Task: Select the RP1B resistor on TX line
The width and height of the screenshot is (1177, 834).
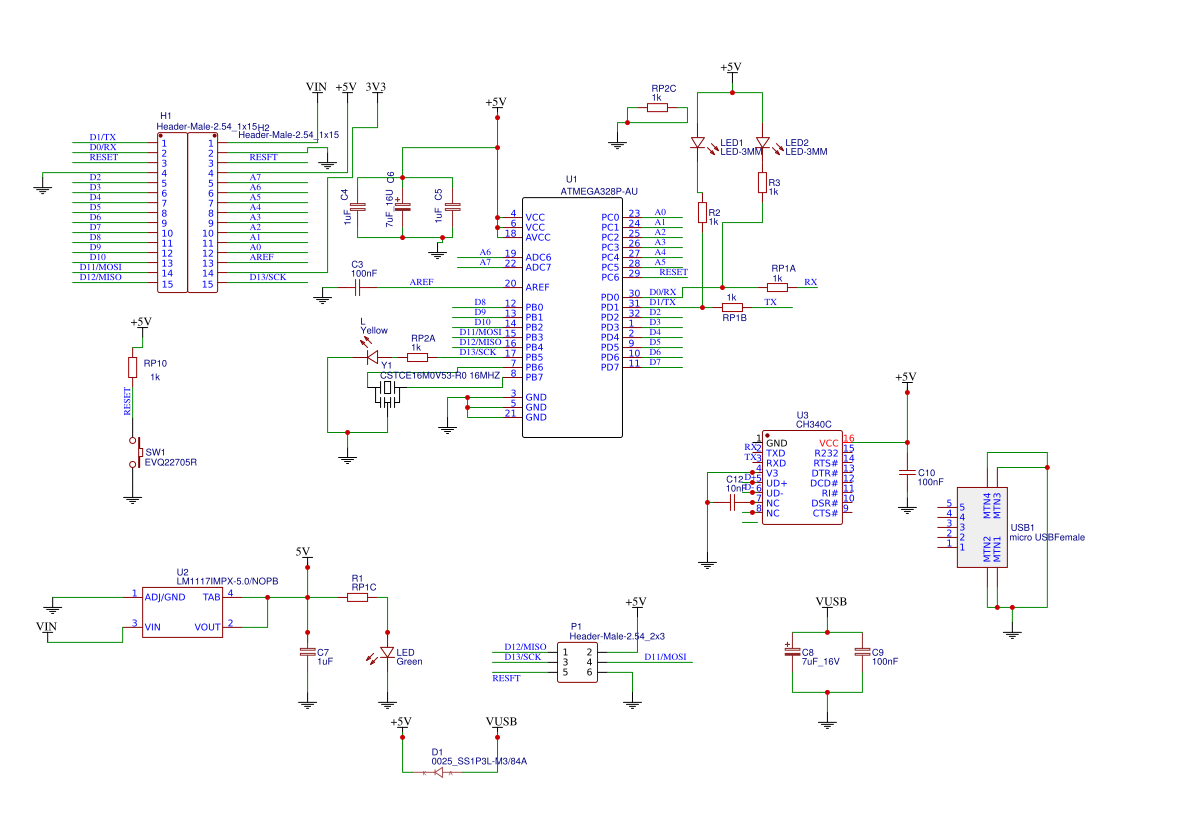Action: (733, 307)
